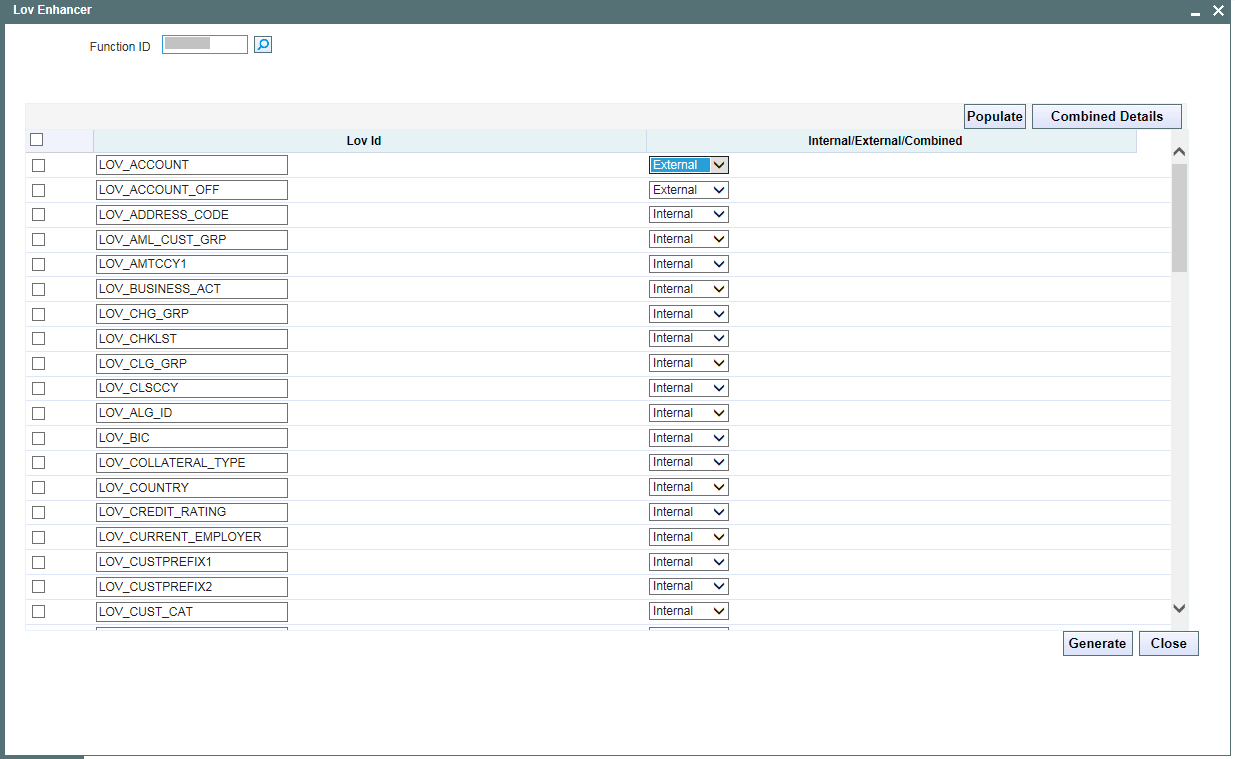The height and width of the screenshot is (759, 1235).
Task: Open the Internal dropdown for LOV_COLLATERAL_TYPE
Action: [689, 462]
